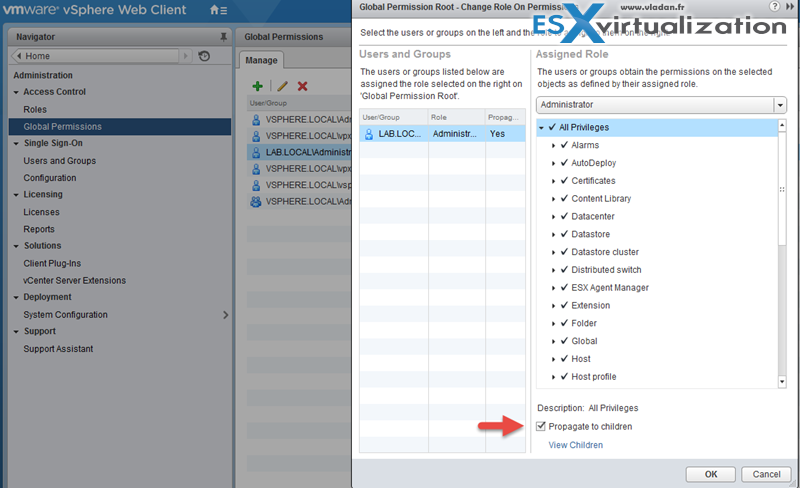The height and width of the screenshot is (488, 800).
Task: Open Users and Groups
Action: (60, 161)
